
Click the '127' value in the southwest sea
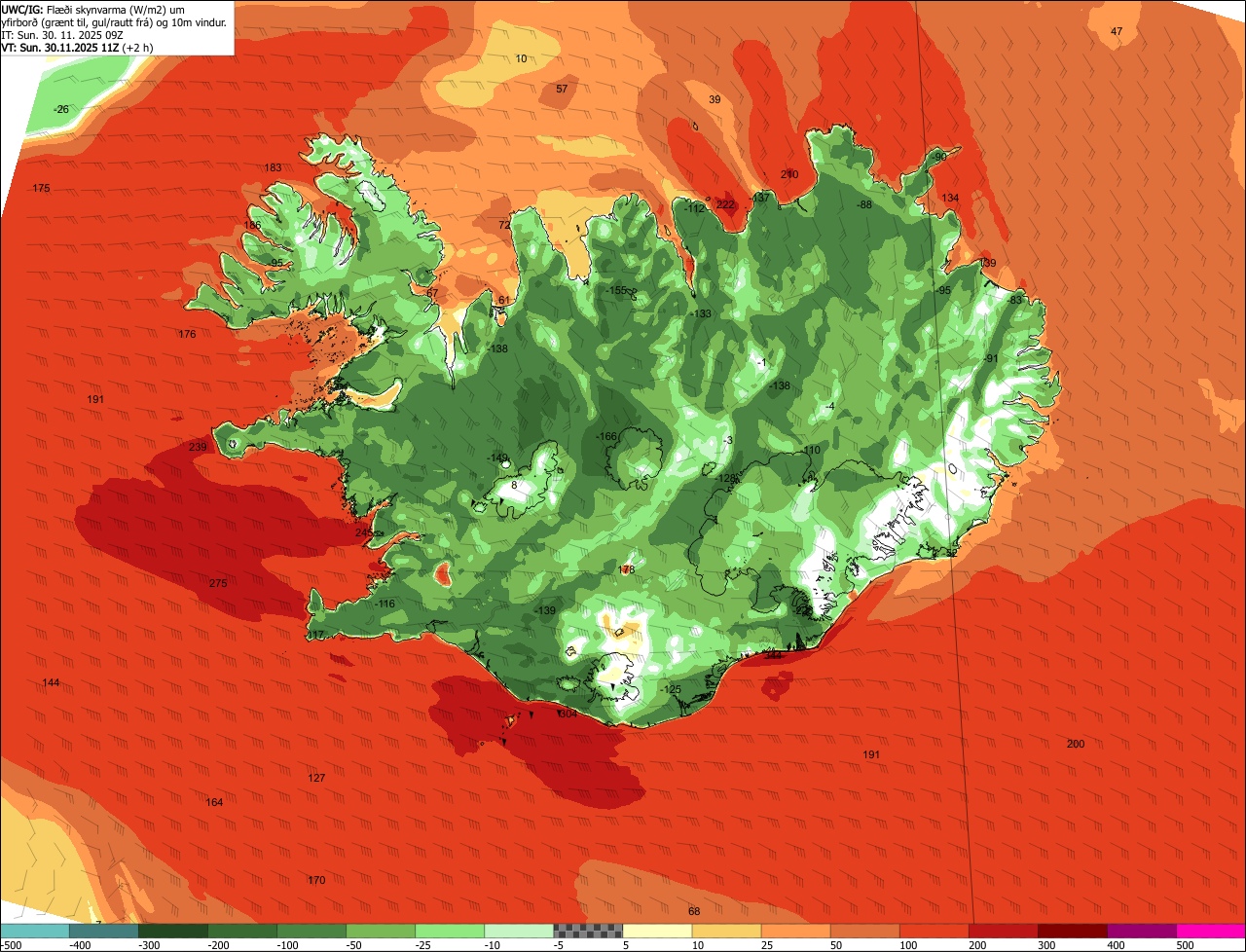pos(316,778)
